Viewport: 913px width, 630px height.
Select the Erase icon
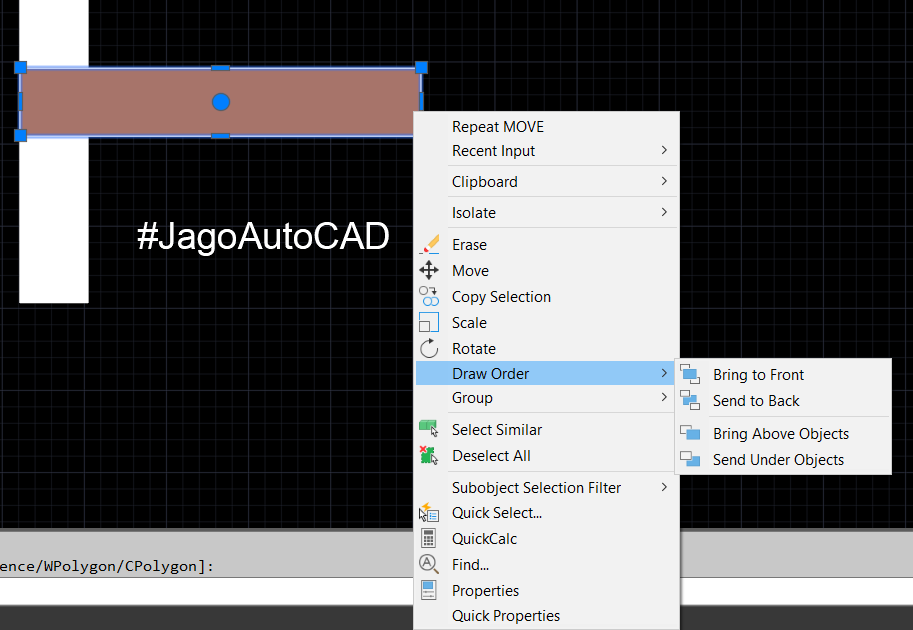coord(429,244)
